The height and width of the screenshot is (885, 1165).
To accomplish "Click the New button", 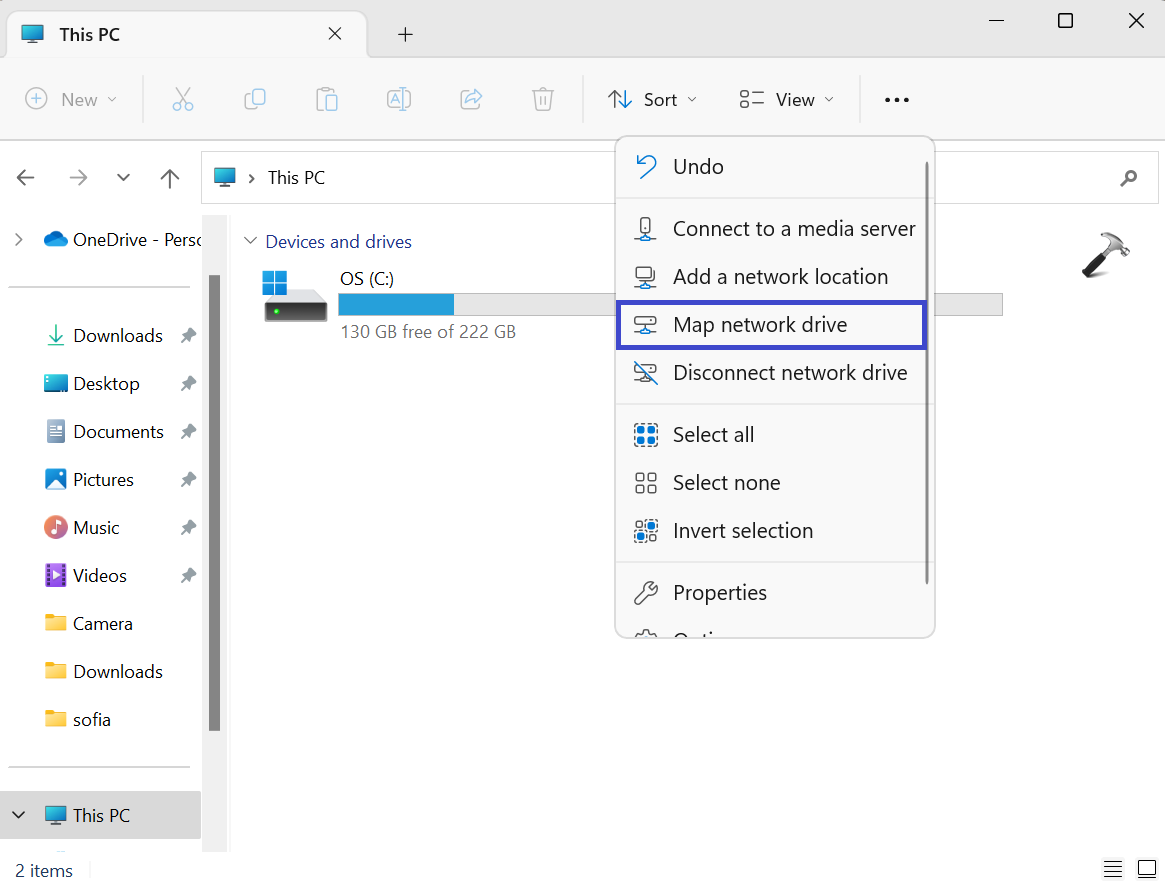I will pyautogui.click(x=71, y=99).
